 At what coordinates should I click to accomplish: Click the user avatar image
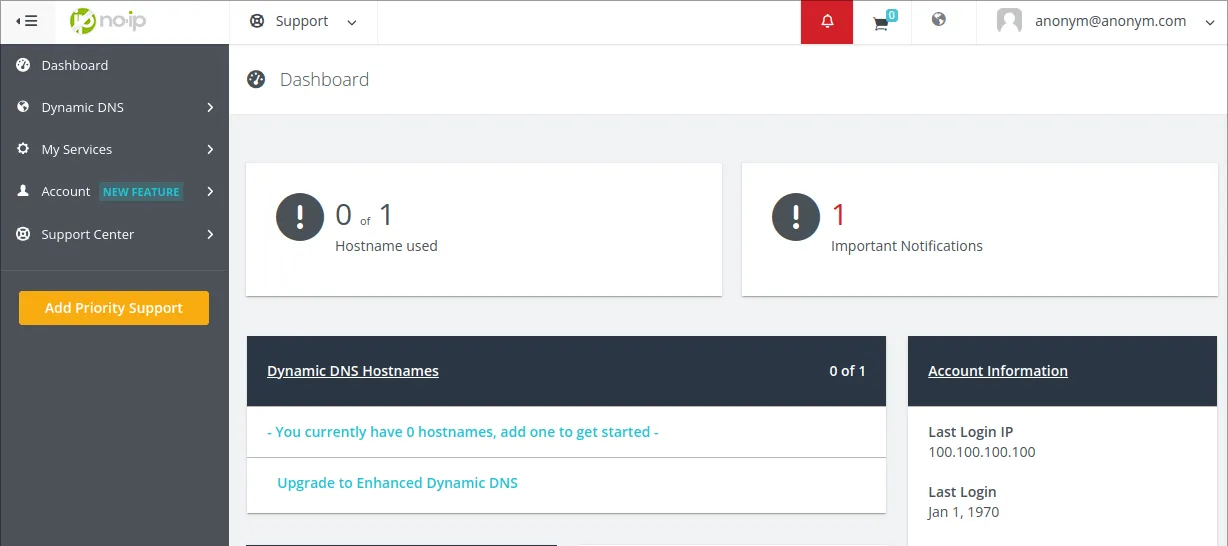point(1009,21)
